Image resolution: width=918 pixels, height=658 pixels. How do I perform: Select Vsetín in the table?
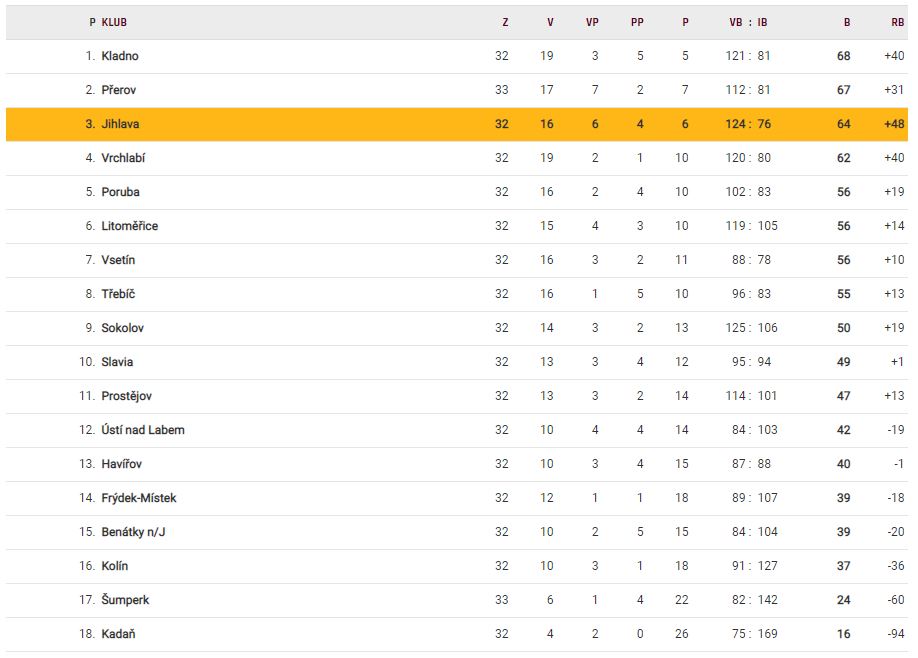[x=118, y=260]
